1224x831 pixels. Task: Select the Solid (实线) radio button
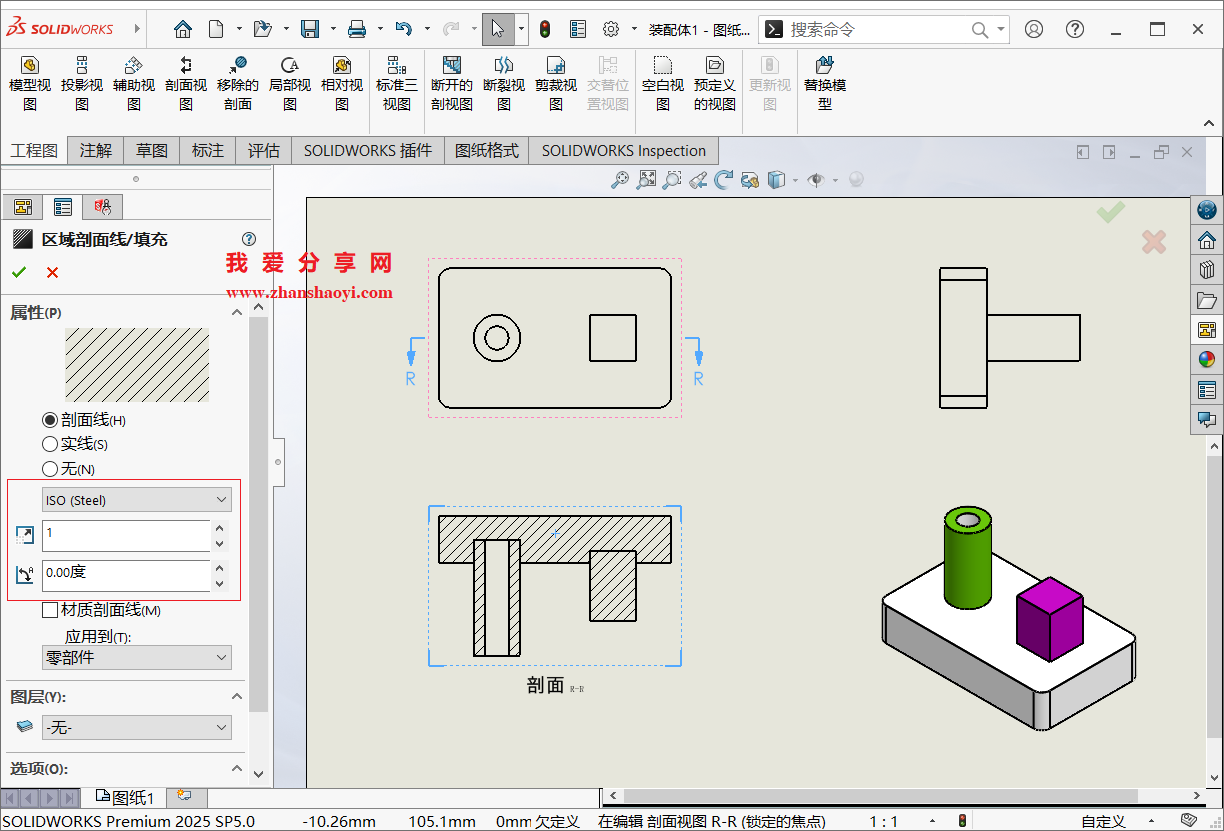pyautogui.click(x=50, y=444)
